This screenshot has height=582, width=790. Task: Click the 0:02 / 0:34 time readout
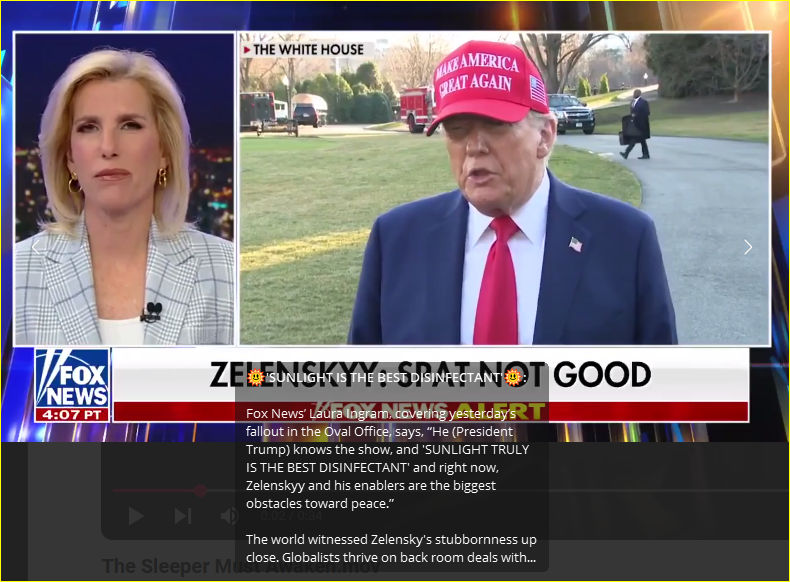click(x=291, y=516)
